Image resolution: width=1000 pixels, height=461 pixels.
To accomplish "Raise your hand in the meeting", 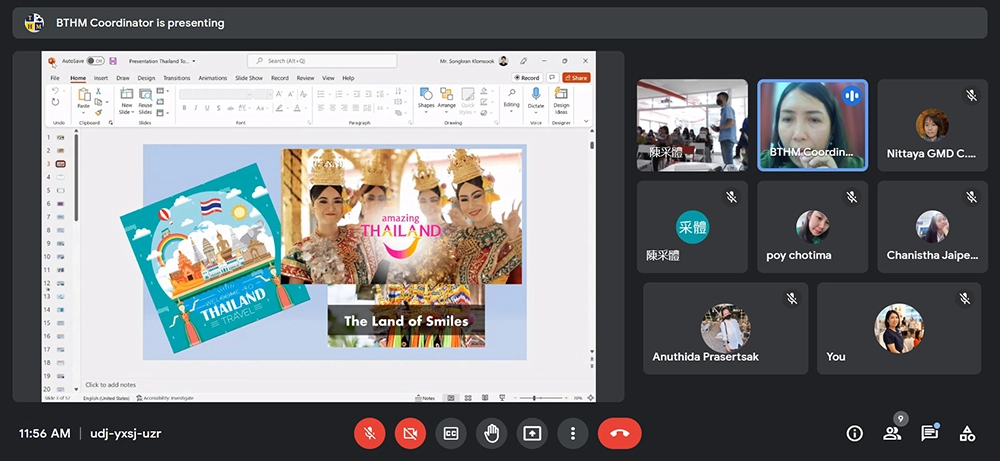I will click(x=491, y=434).
